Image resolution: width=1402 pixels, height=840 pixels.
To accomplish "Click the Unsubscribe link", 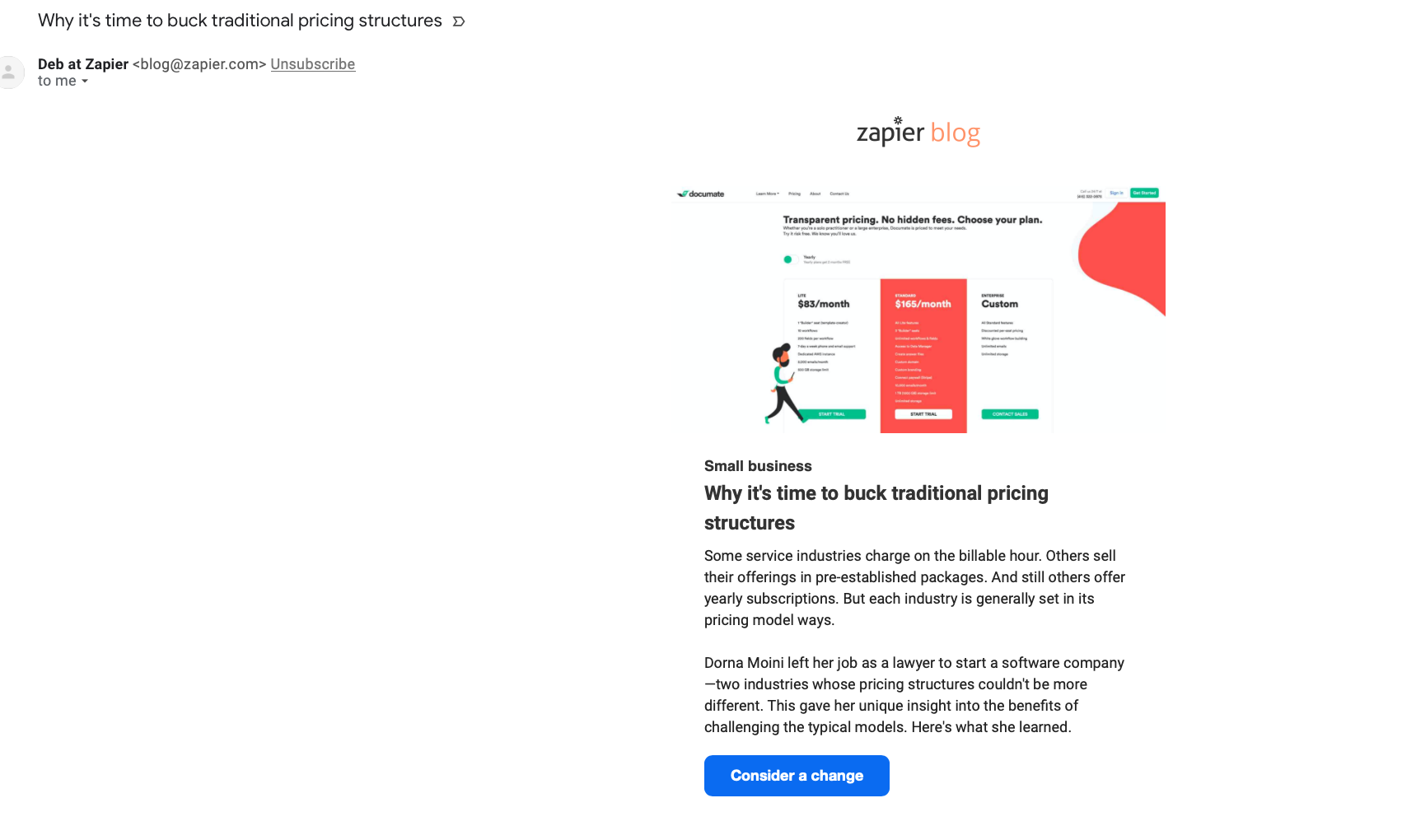I will pyautogui.click(x=313, y=63).
